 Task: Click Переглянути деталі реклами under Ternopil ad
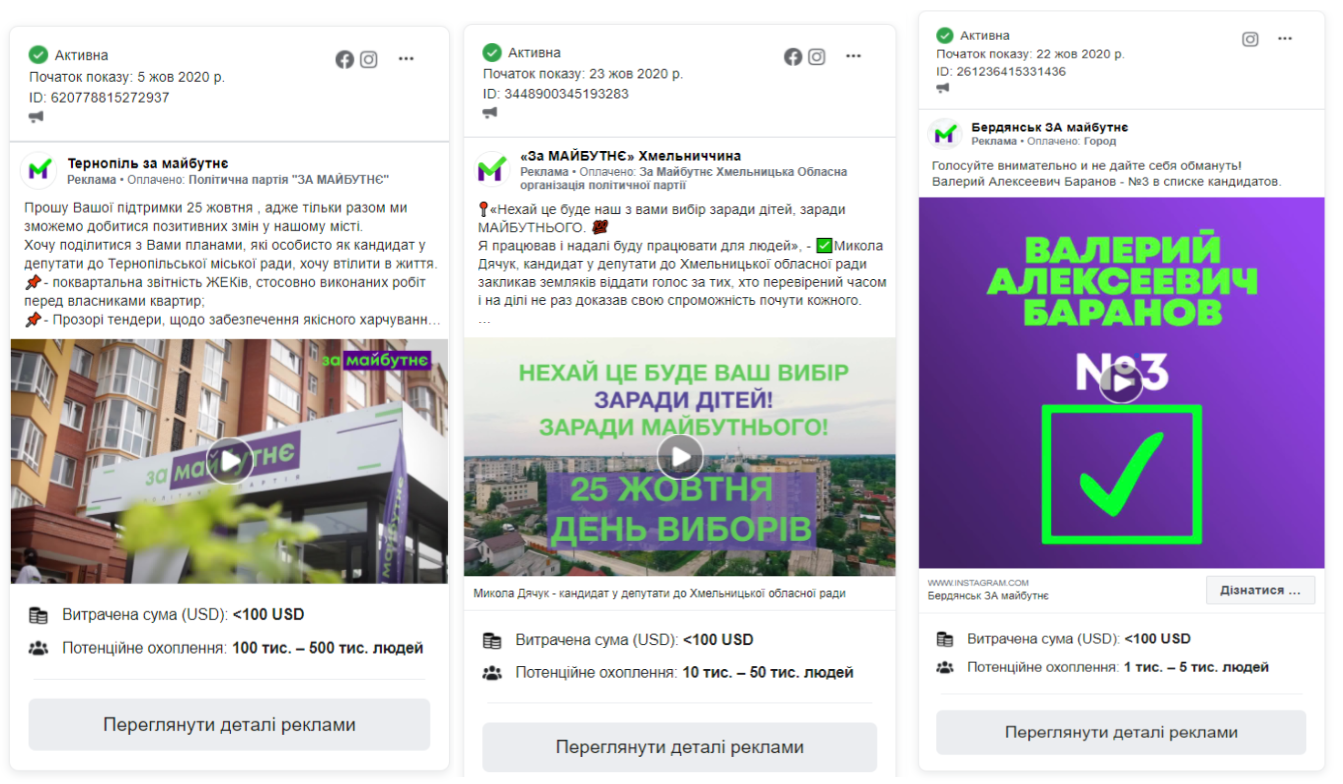[x=229, y=725]
